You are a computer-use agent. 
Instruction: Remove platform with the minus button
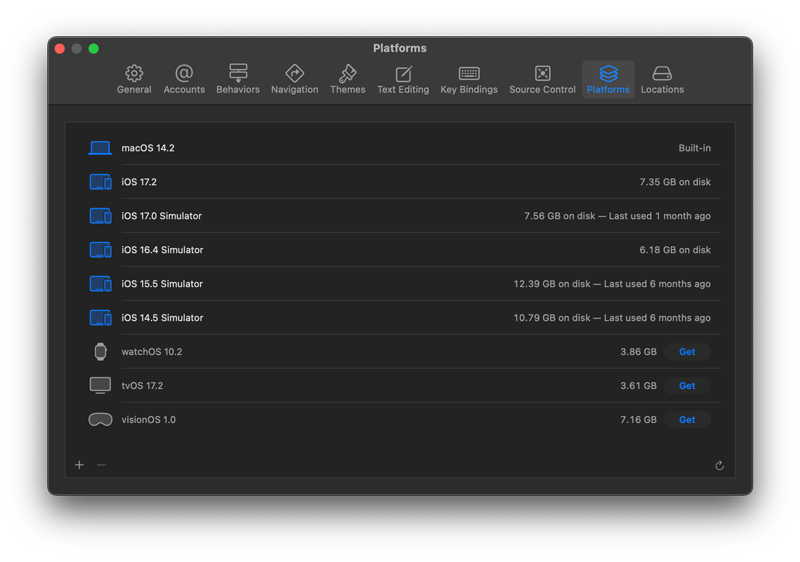(102, 465)
